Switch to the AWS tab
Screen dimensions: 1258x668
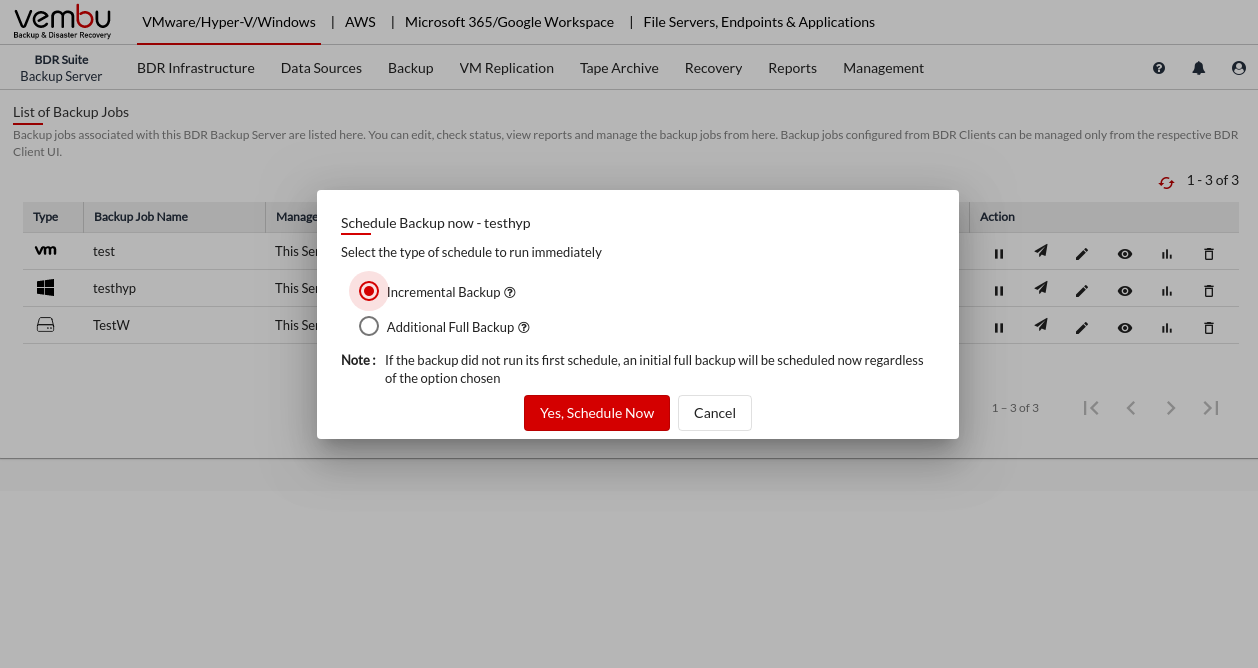coord(360,22)
